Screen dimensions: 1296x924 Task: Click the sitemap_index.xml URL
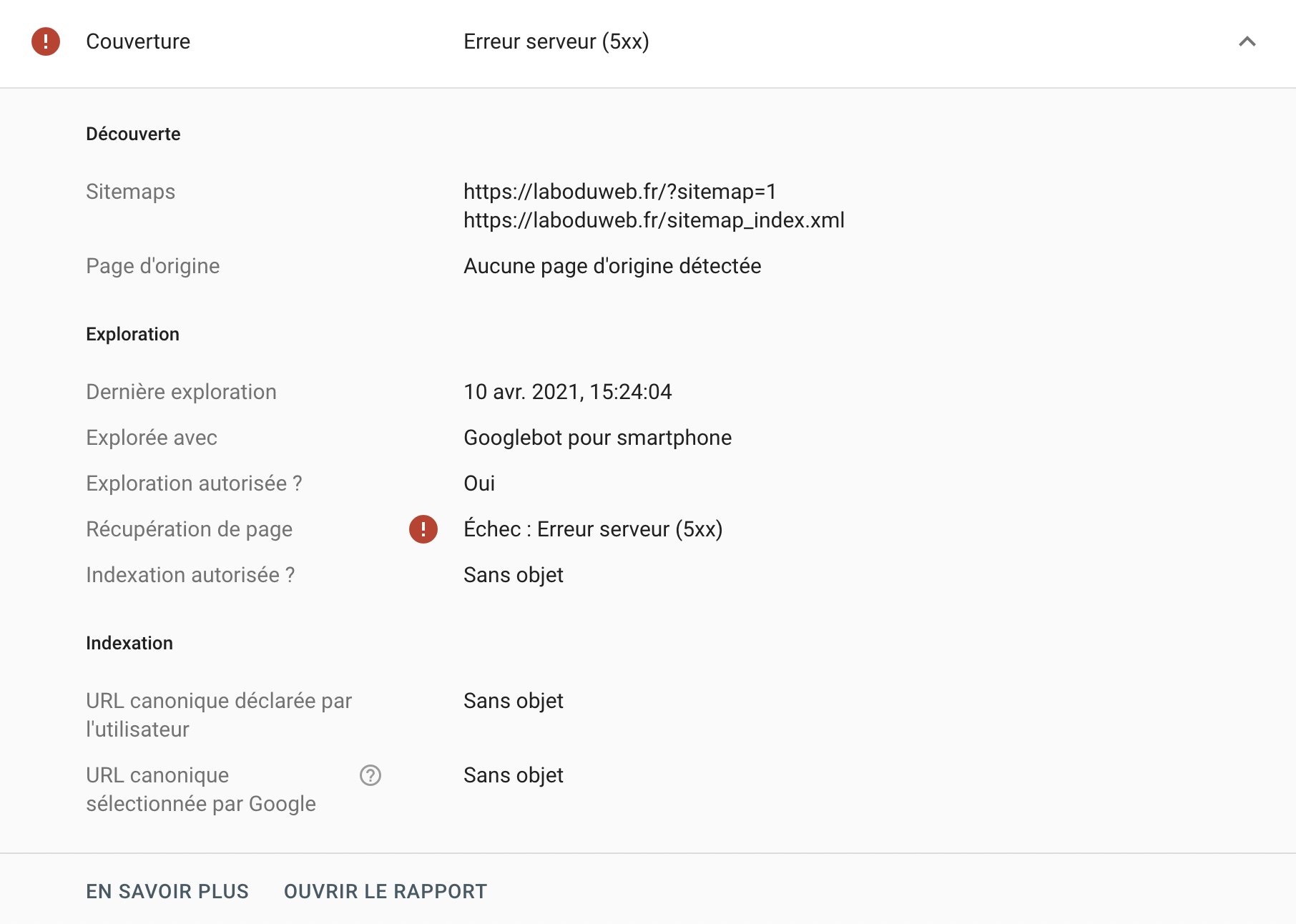[x=654, y=220]
